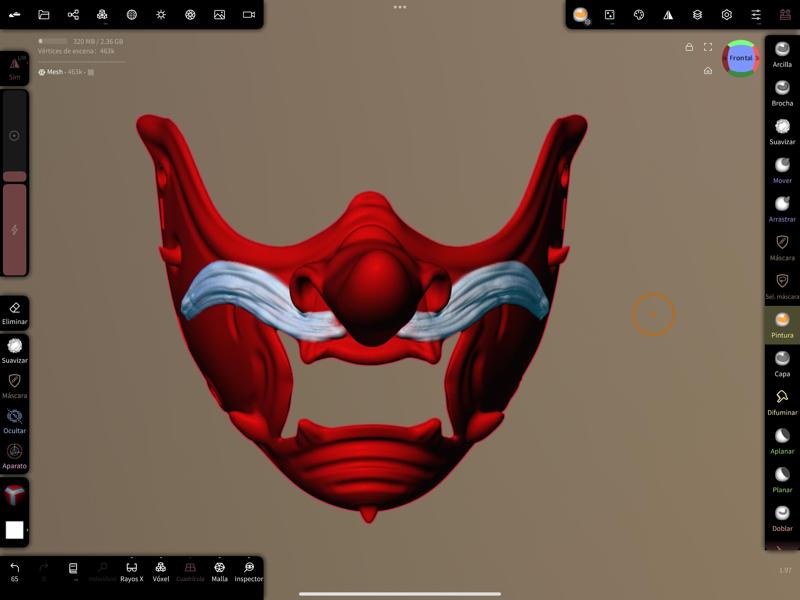Select the Arrastrar drag tool
Screen dimensions: 800x600
tap(782, 210)
